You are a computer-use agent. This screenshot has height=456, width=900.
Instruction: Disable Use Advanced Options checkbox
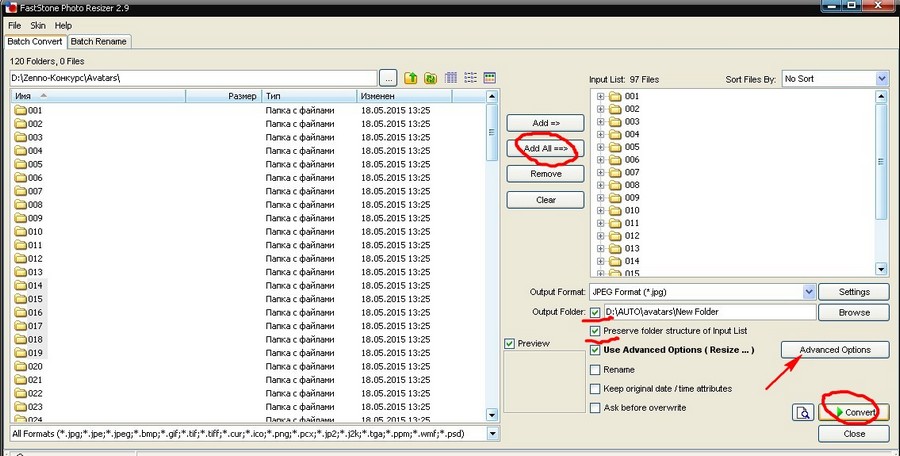coord(595,350)
